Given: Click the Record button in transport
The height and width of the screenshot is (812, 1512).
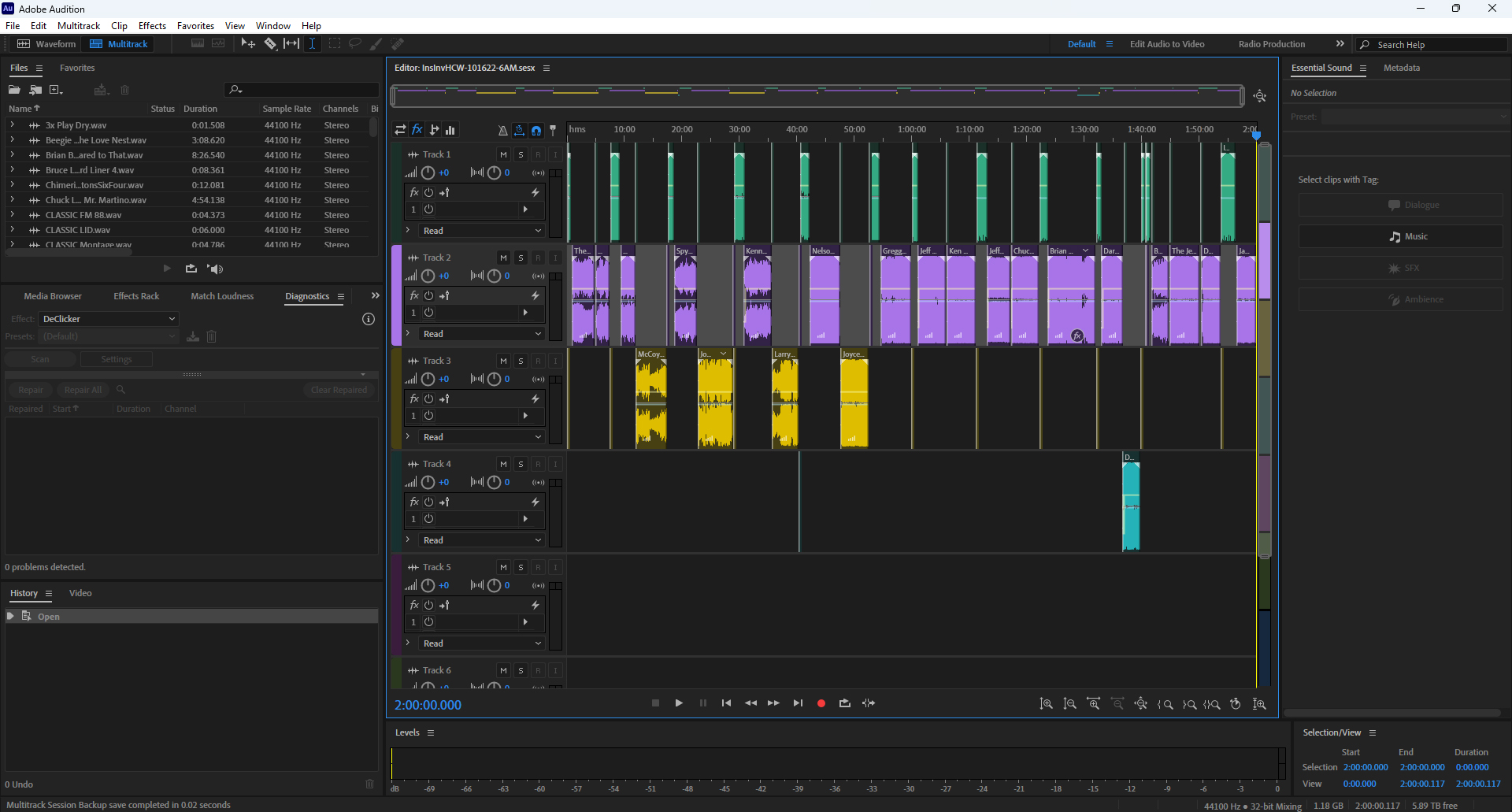Looking at the screenshot, I should [821, 703].
